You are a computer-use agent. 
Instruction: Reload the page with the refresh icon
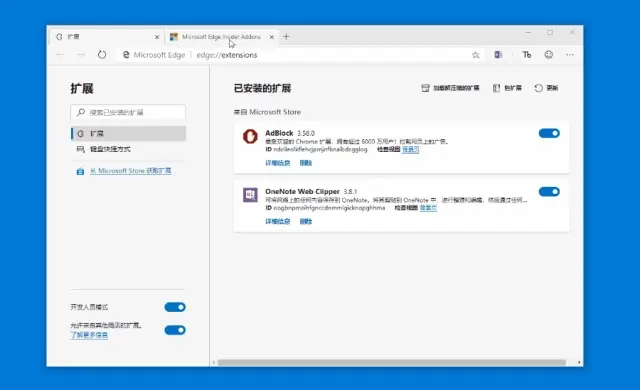click(102, 54)
